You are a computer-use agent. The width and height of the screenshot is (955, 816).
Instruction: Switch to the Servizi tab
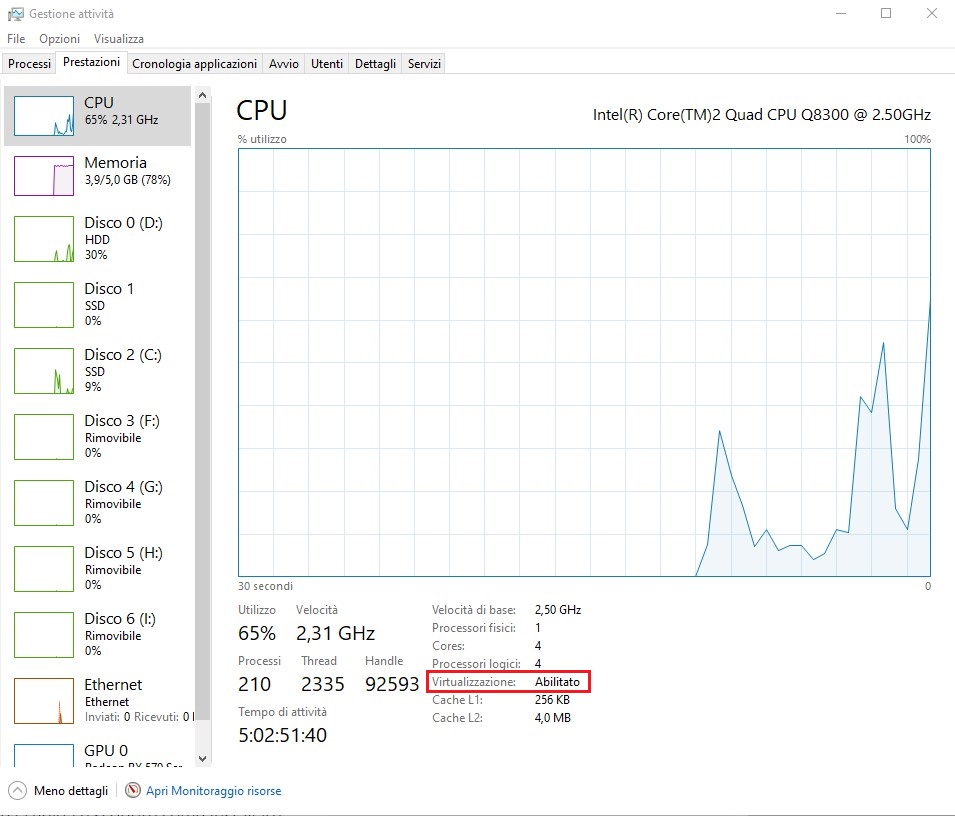(424, 63)
